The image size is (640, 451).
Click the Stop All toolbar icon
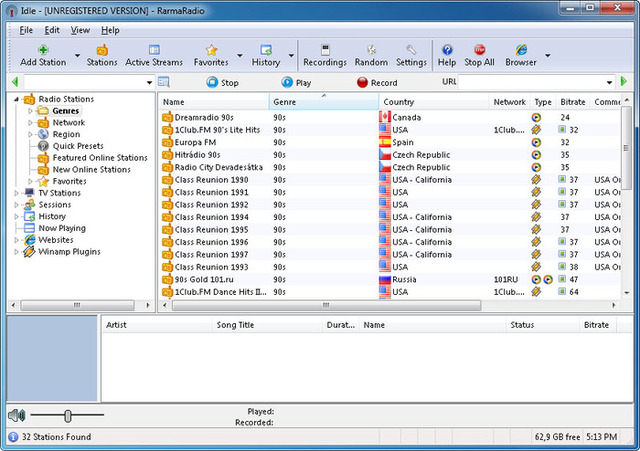tap(479, 50)
